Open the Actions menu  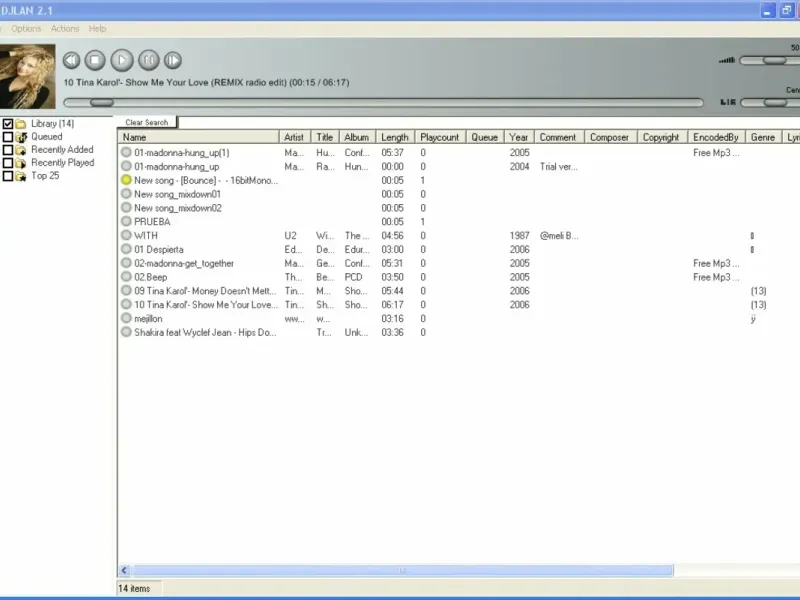coord(65,29)
